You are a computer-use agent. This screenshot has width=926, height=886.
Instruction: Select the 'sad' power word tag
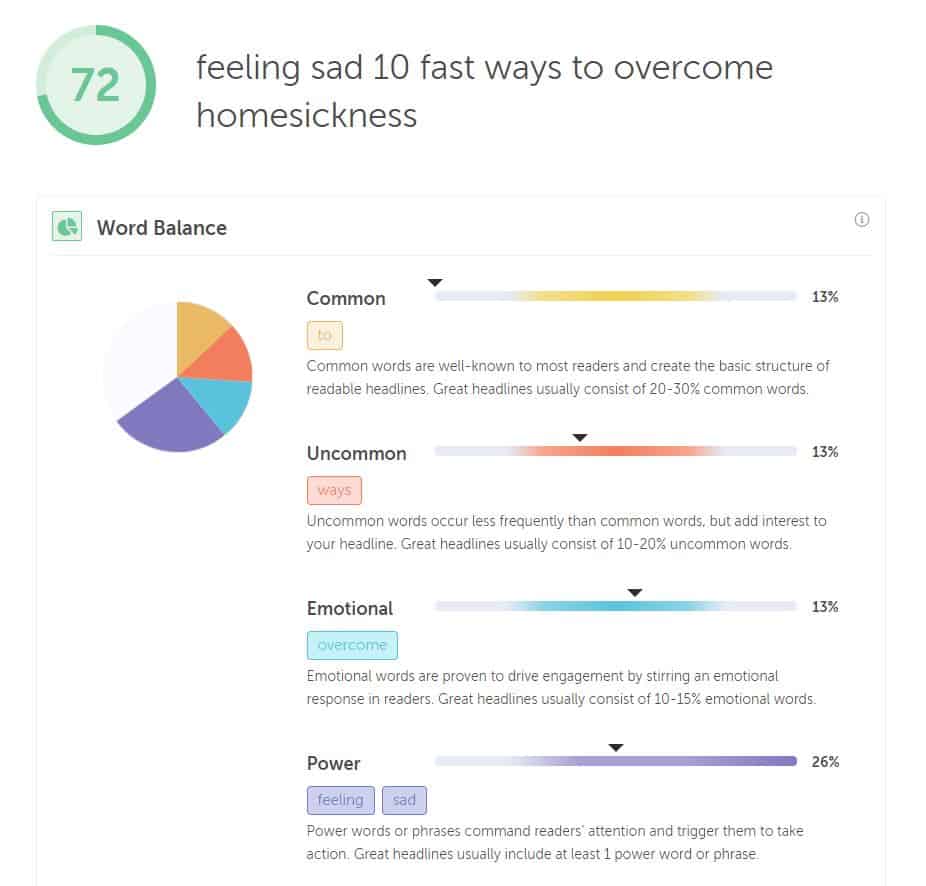405,800
